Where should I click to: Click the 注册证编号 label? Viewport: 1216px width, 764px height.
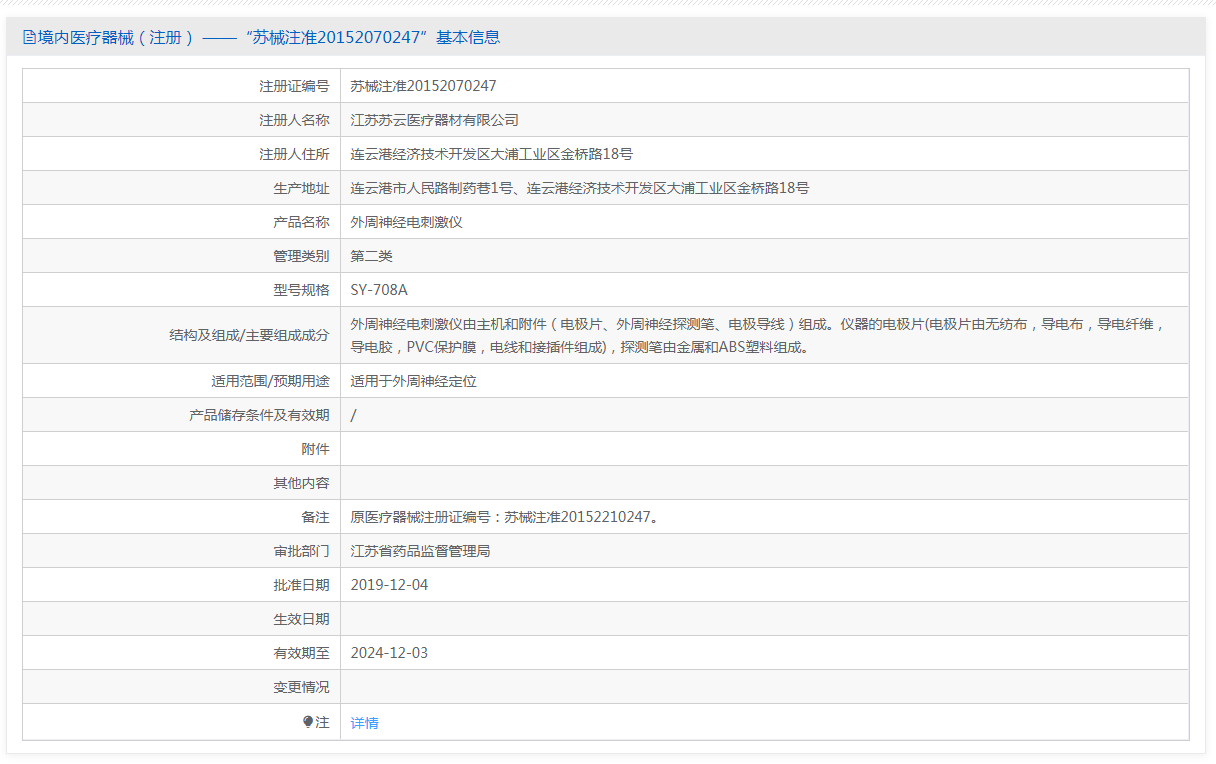pyautogui.click(x=294, y=86)
